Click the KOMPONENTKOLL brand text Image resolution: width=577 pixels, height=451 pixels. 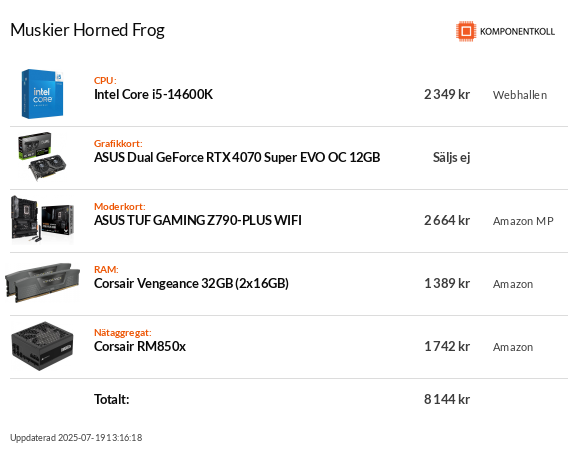coord(517,32)
